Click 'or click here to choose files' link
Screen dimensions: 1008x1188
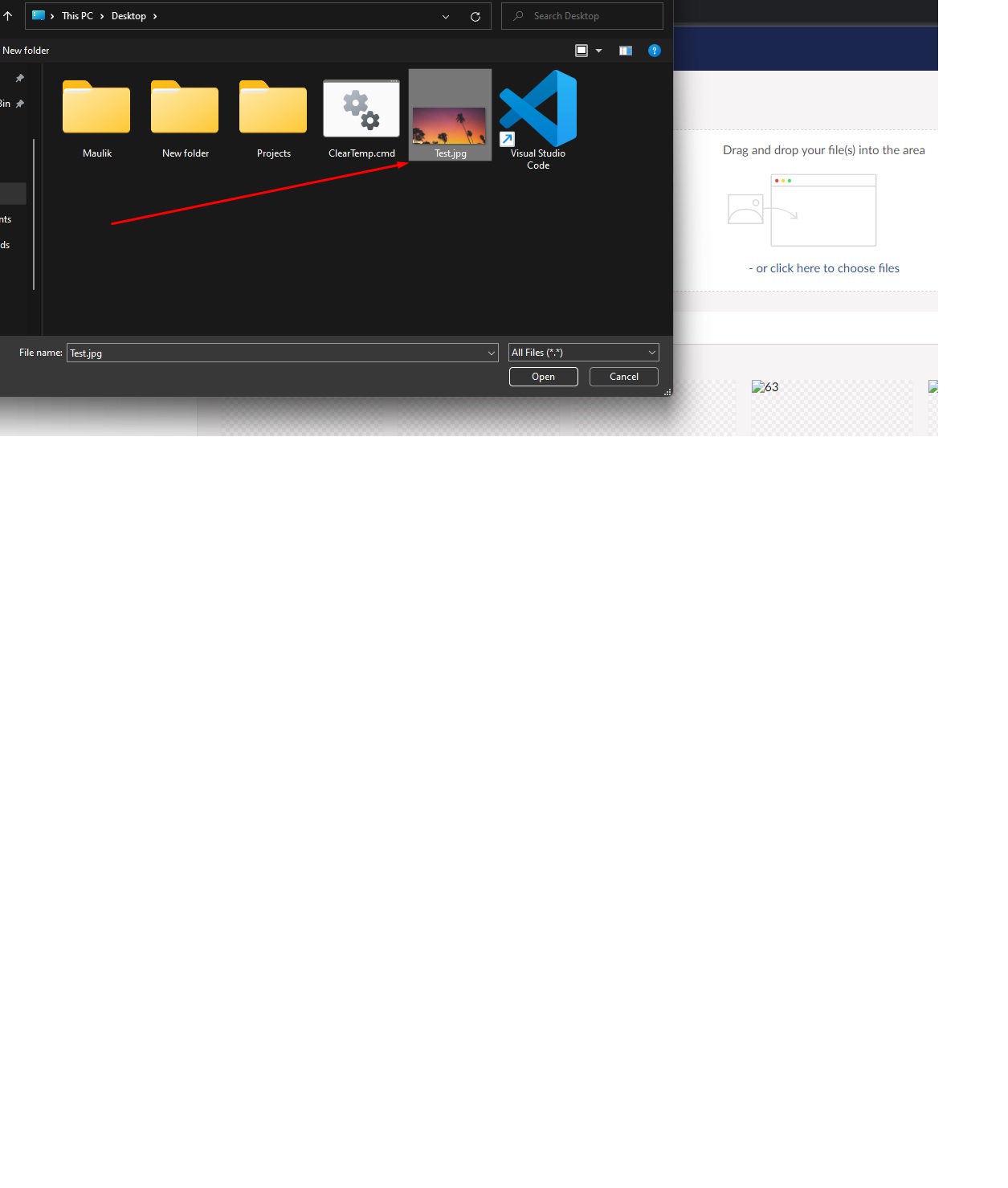coord(827,268)
